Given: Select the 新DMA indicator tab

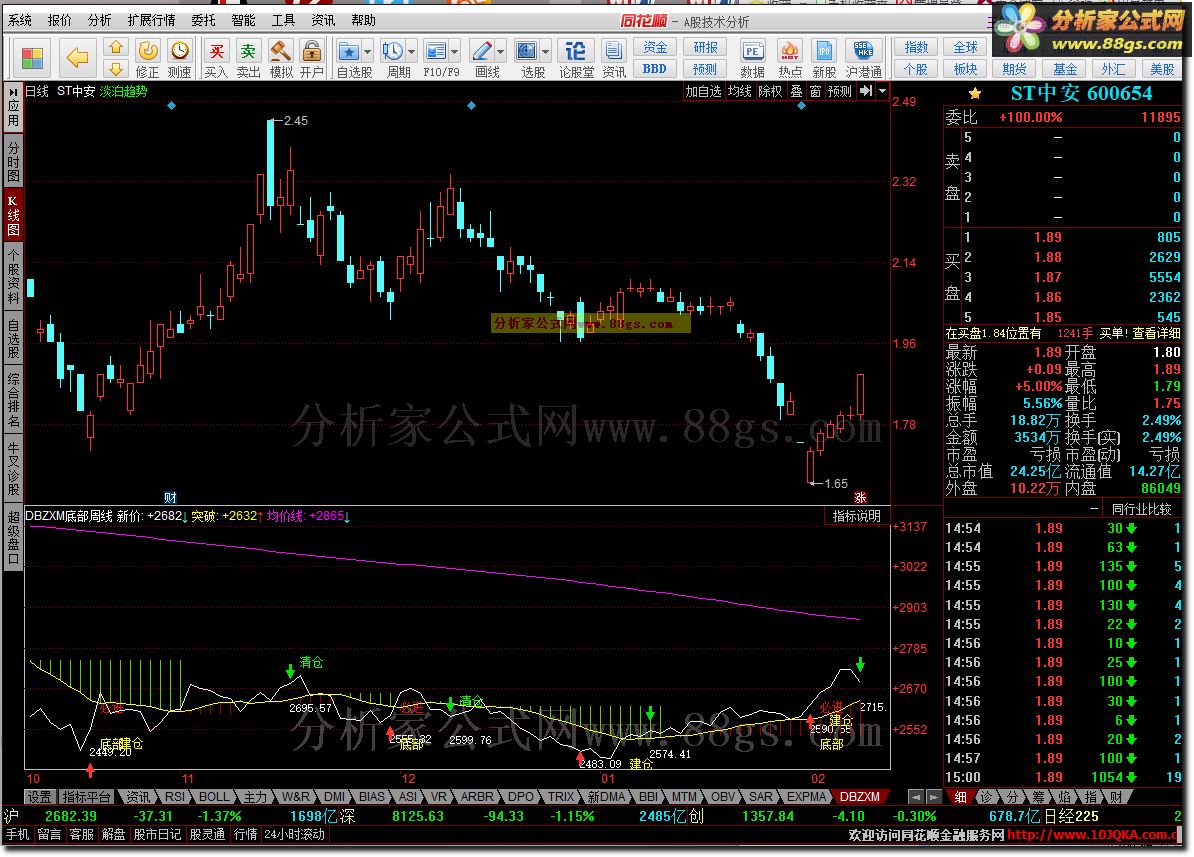Looking at the screenshot, I should pos(606,797).
